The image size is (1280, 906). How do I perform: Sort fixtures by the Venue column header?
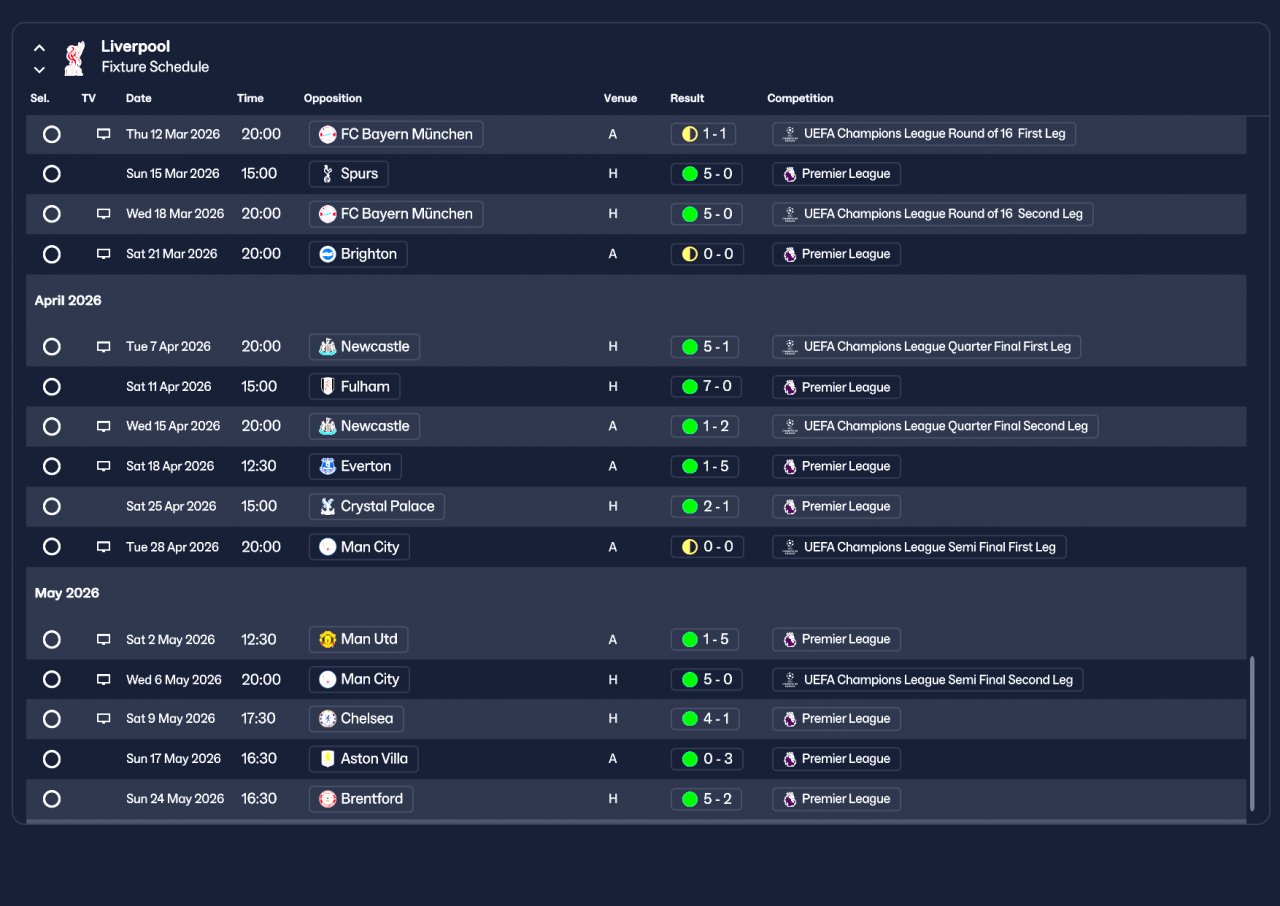620,98
